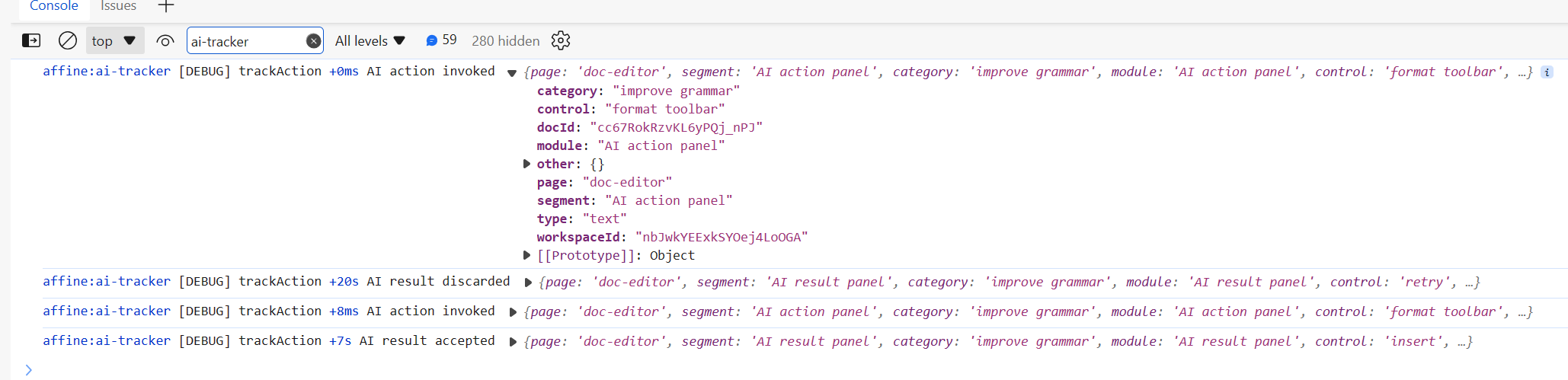Open the plus button to add tab
Viewport: 1568px width, 380px height.
[165, 7]
